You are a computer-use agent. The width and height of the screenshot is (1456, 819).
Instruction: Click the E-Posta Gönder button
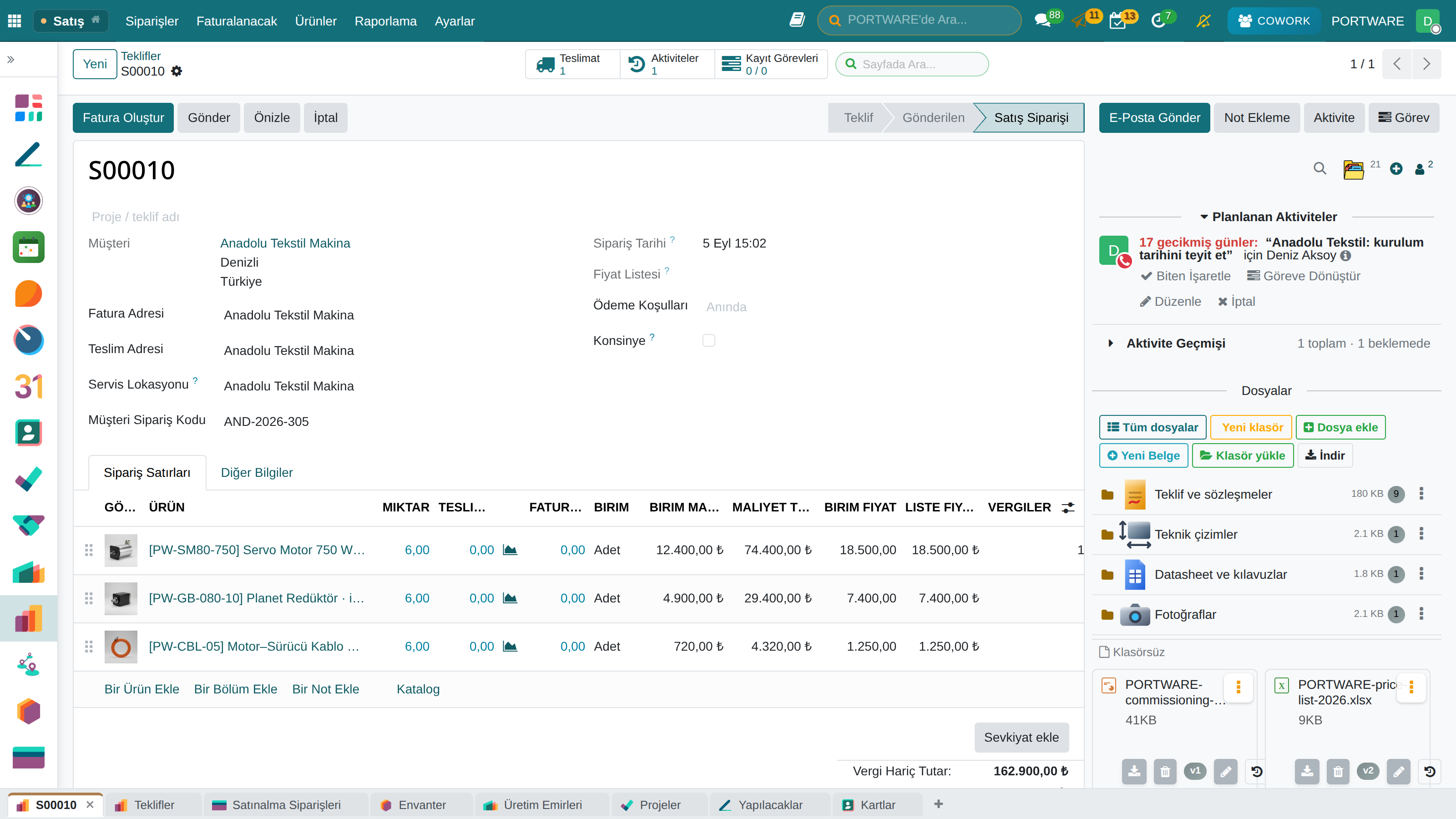[x=1154, y=117]
